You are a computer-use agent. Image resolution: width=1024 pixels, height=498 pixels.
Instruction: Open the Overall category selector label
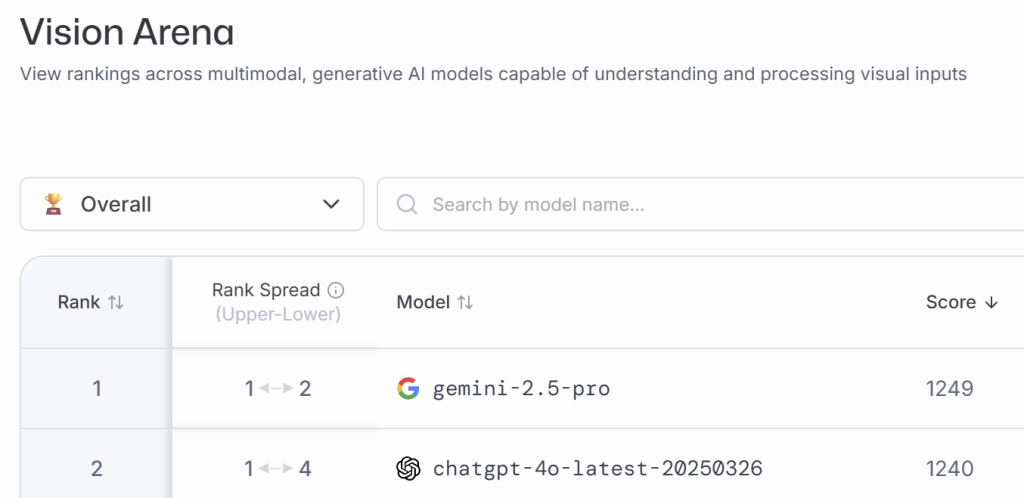116,204
